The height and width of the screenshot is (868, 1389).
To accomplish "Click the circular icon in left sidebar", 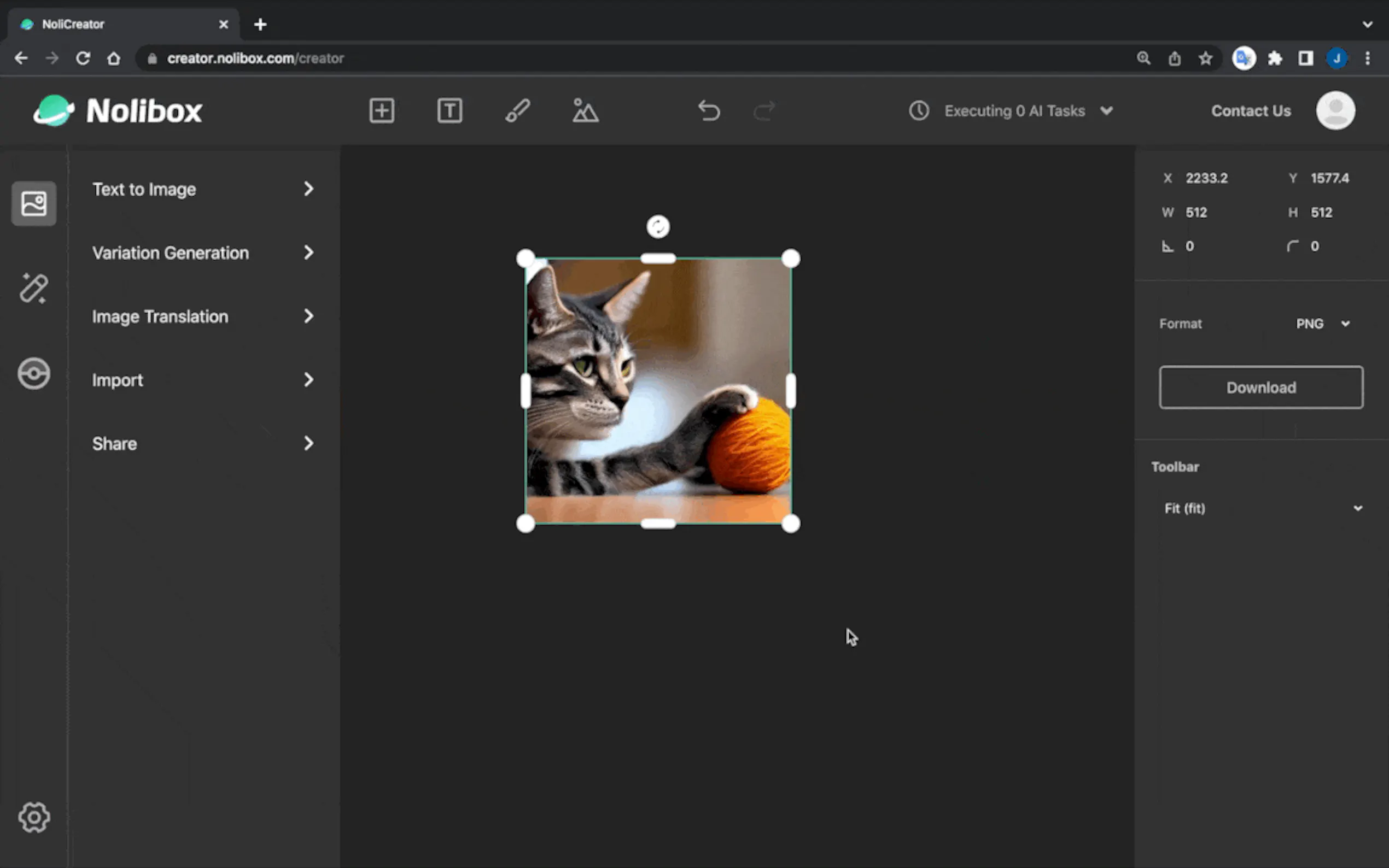I will (34, 374).
